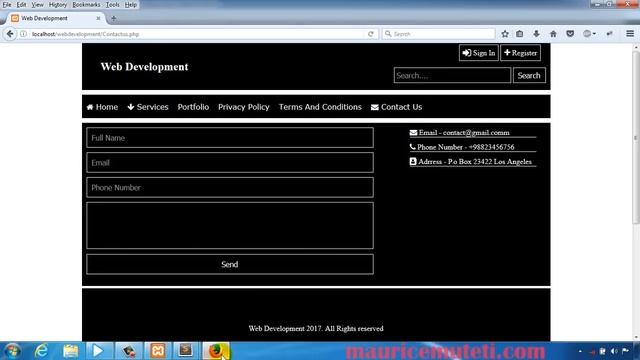Show bookmarks list icon in toolbar
640x360 pixels.
[x=520, y=34]
